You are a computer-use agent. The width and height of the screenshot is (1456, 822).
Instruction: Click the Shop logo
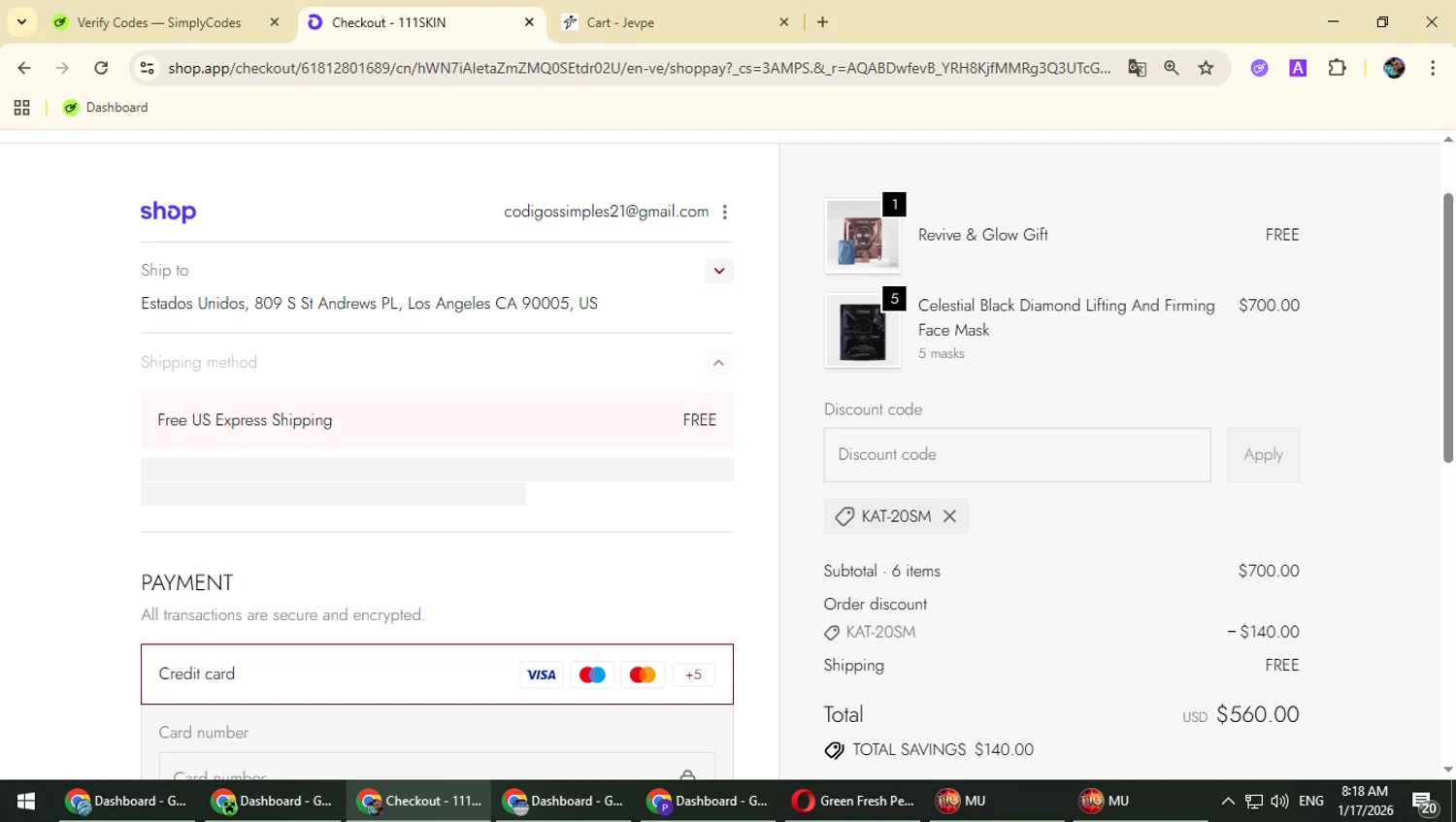168,212
